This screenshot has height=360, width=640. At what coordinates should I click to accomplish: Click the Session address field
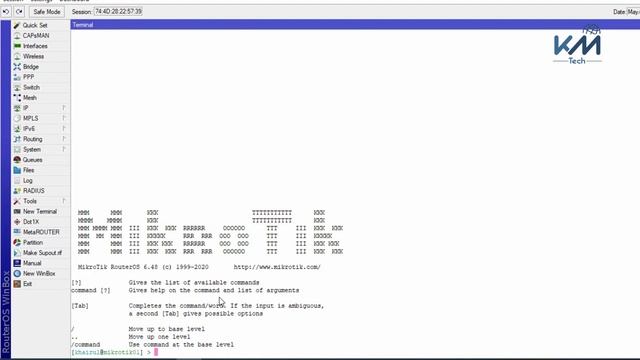tap(118, 12)
